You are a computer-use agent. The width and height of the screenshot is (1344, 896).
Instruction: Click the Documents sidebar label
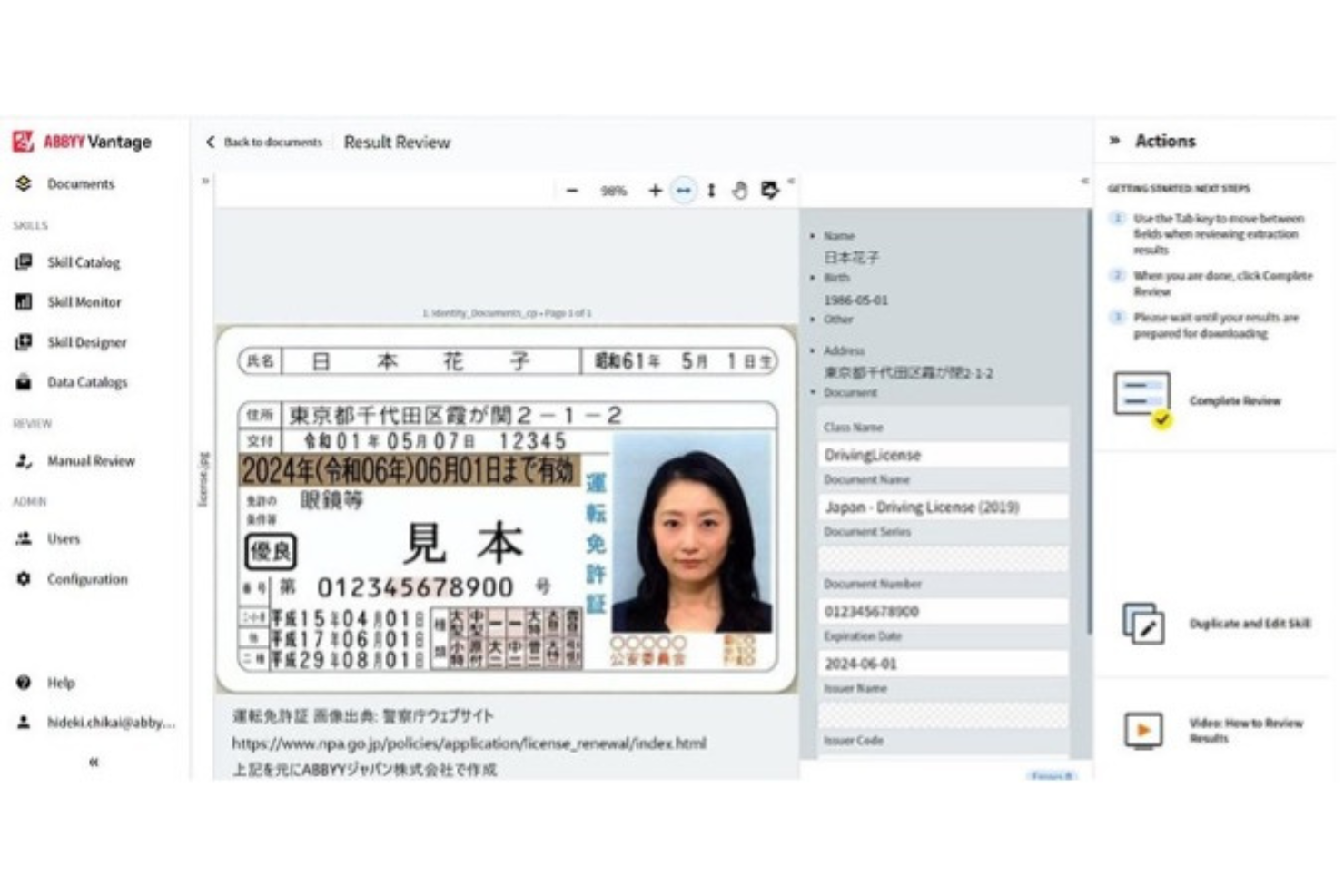pos(81,183)
